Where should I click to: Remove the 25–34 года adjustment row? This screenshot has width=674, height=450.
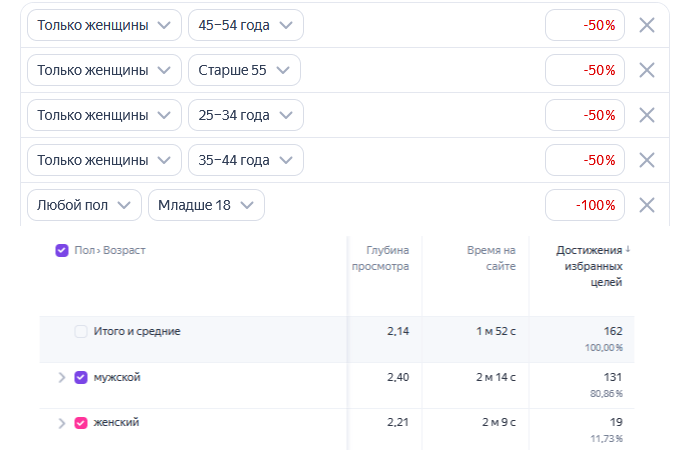point(647,115)
